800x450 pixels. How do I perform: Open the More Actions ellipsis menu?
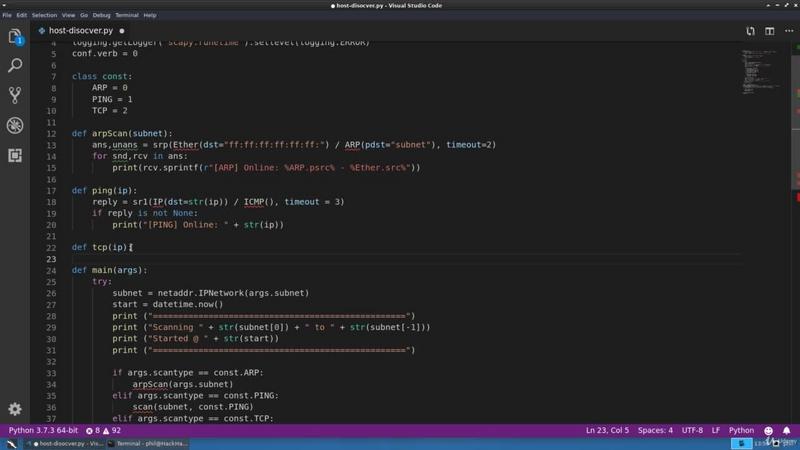tap(789, 31)
